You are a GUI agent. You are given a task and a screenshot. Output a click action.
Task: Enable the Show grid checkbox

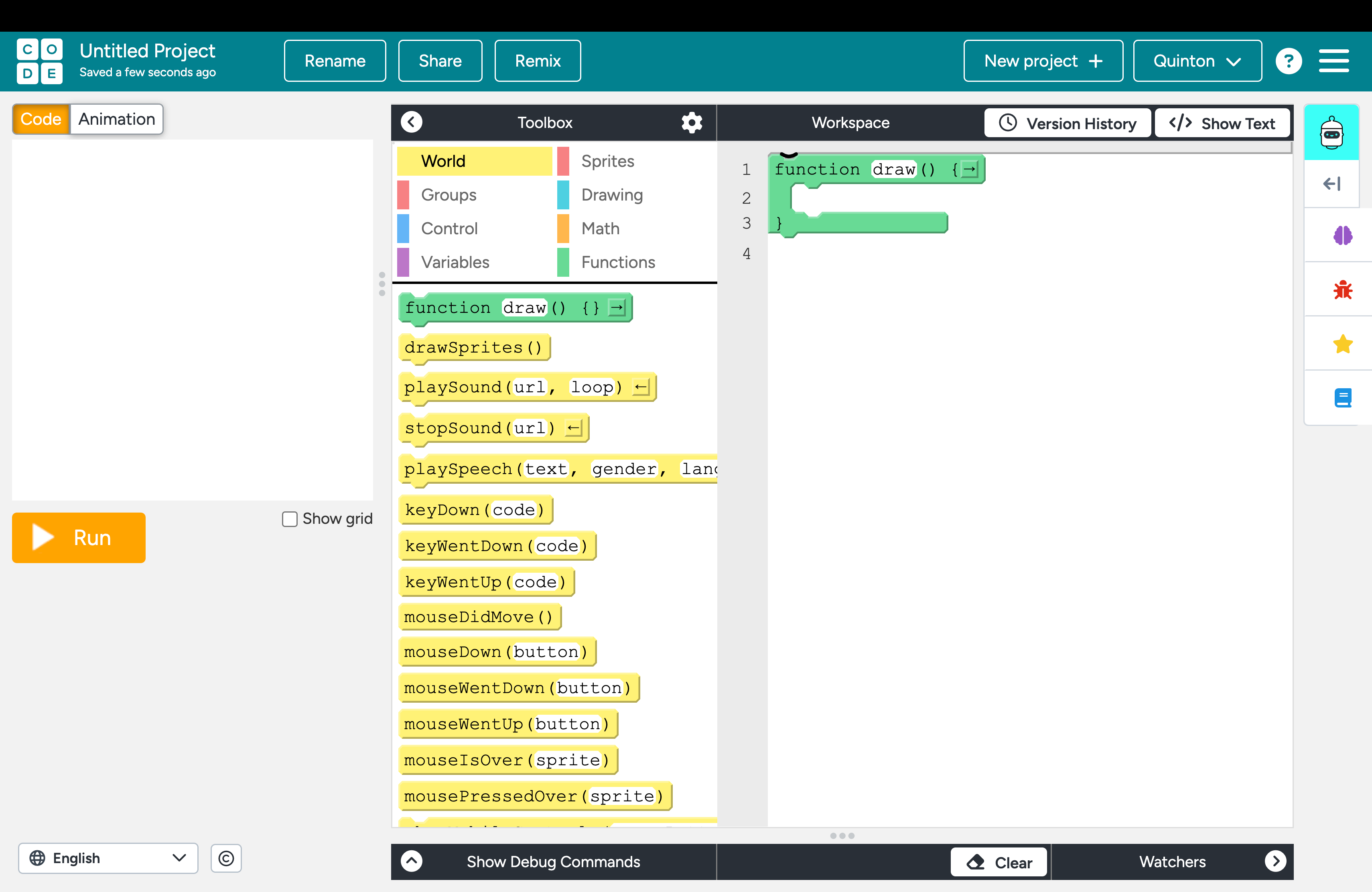289,519
